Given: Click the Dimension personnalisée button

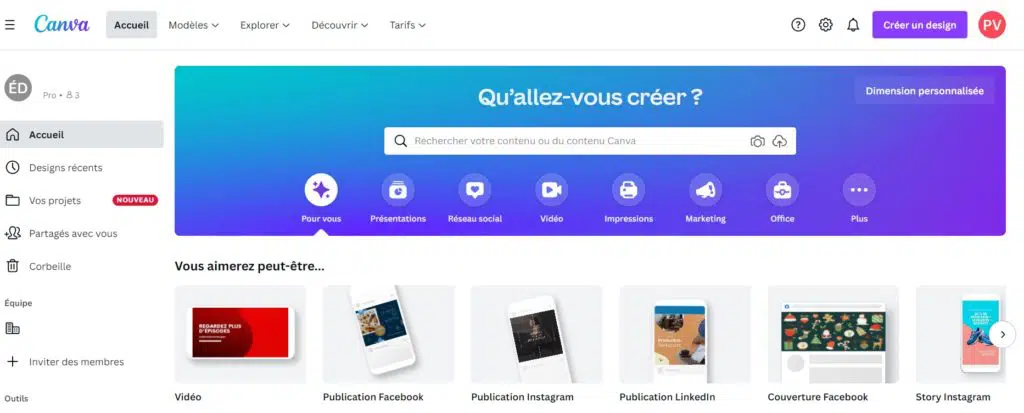Looking at the screenshot, I should 924,91.
